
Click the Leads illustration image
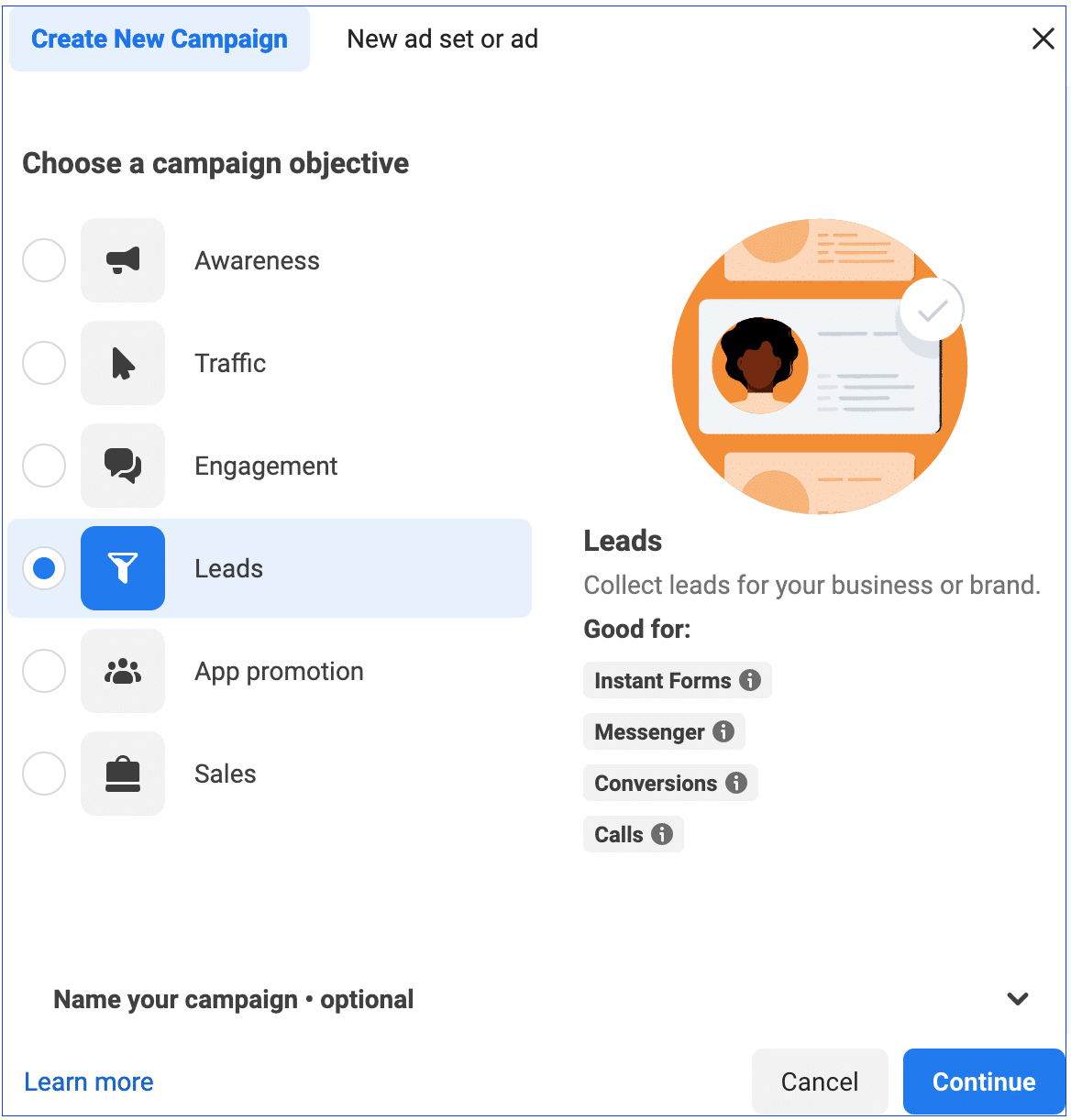[x=820, y=367]
